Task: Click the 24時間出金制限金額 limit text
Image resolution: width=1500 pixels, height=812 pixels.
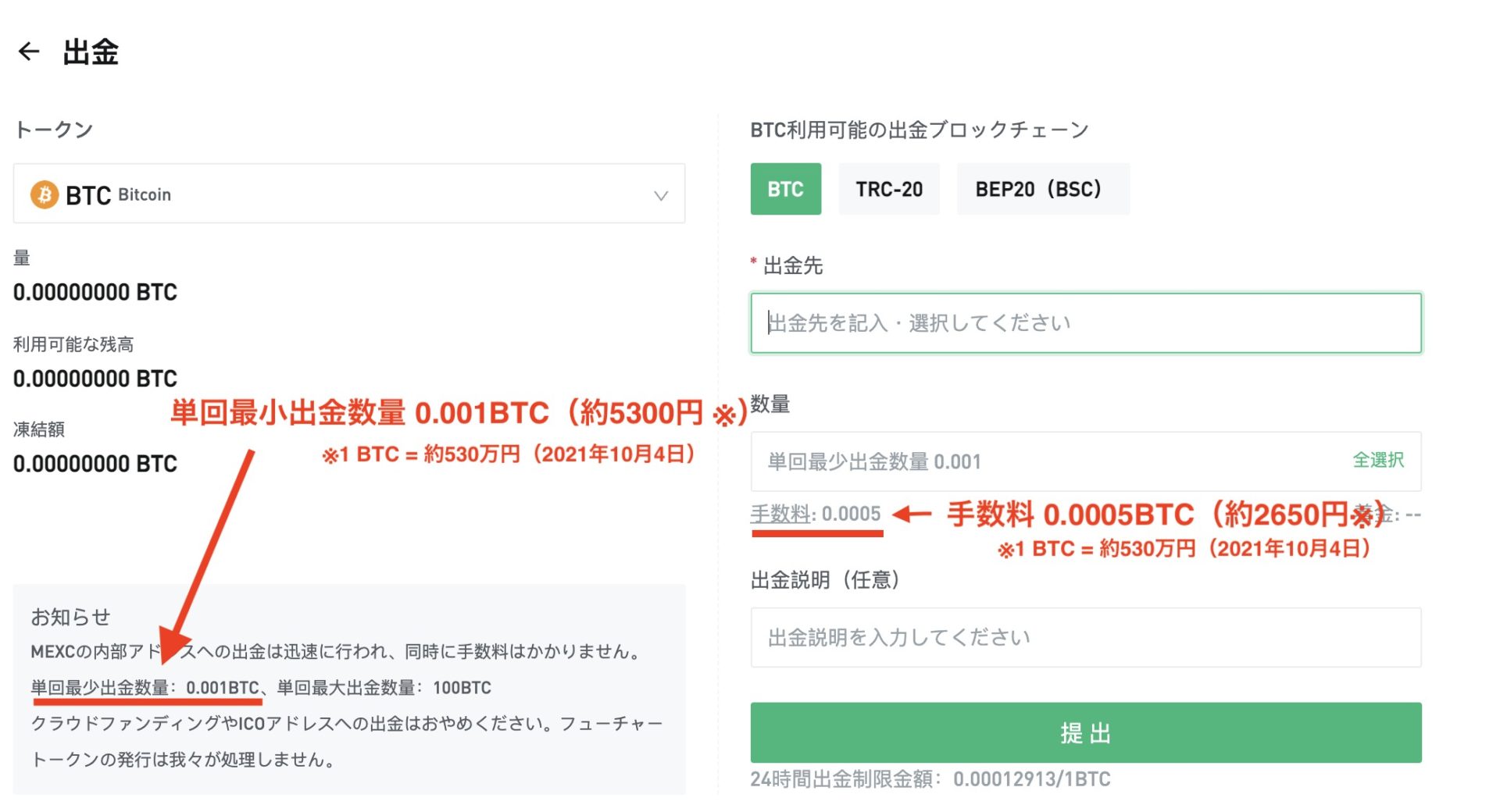Action: point(930,779)
